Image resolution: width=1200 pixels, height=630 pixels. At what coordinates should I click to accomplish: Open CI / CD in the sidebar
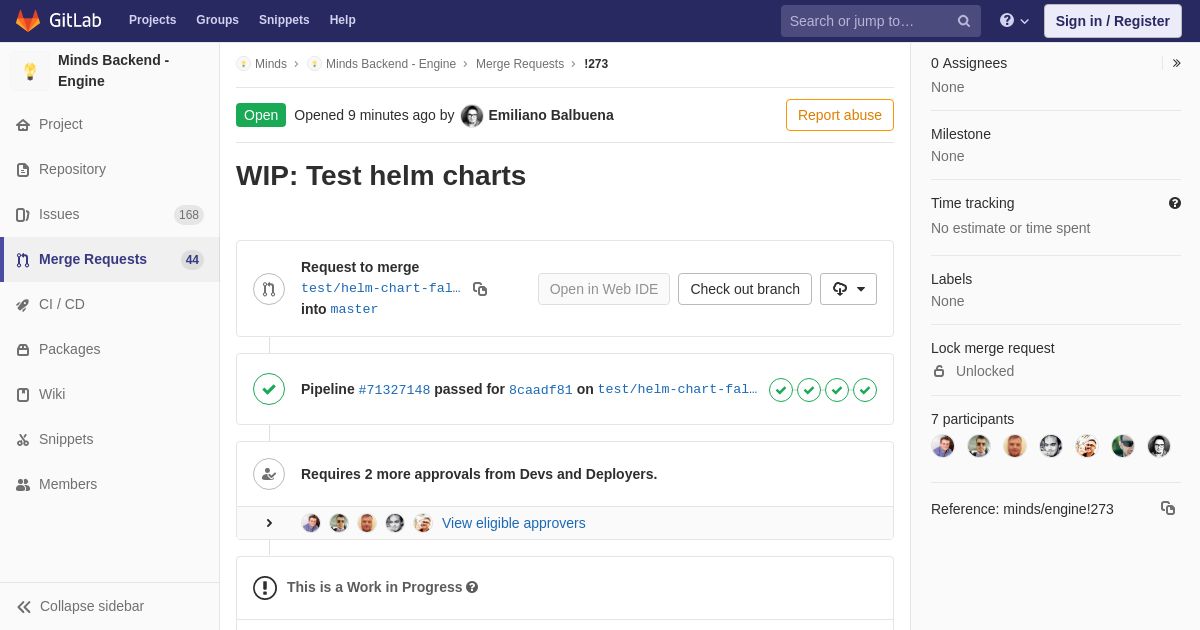(x=62, y=304)
